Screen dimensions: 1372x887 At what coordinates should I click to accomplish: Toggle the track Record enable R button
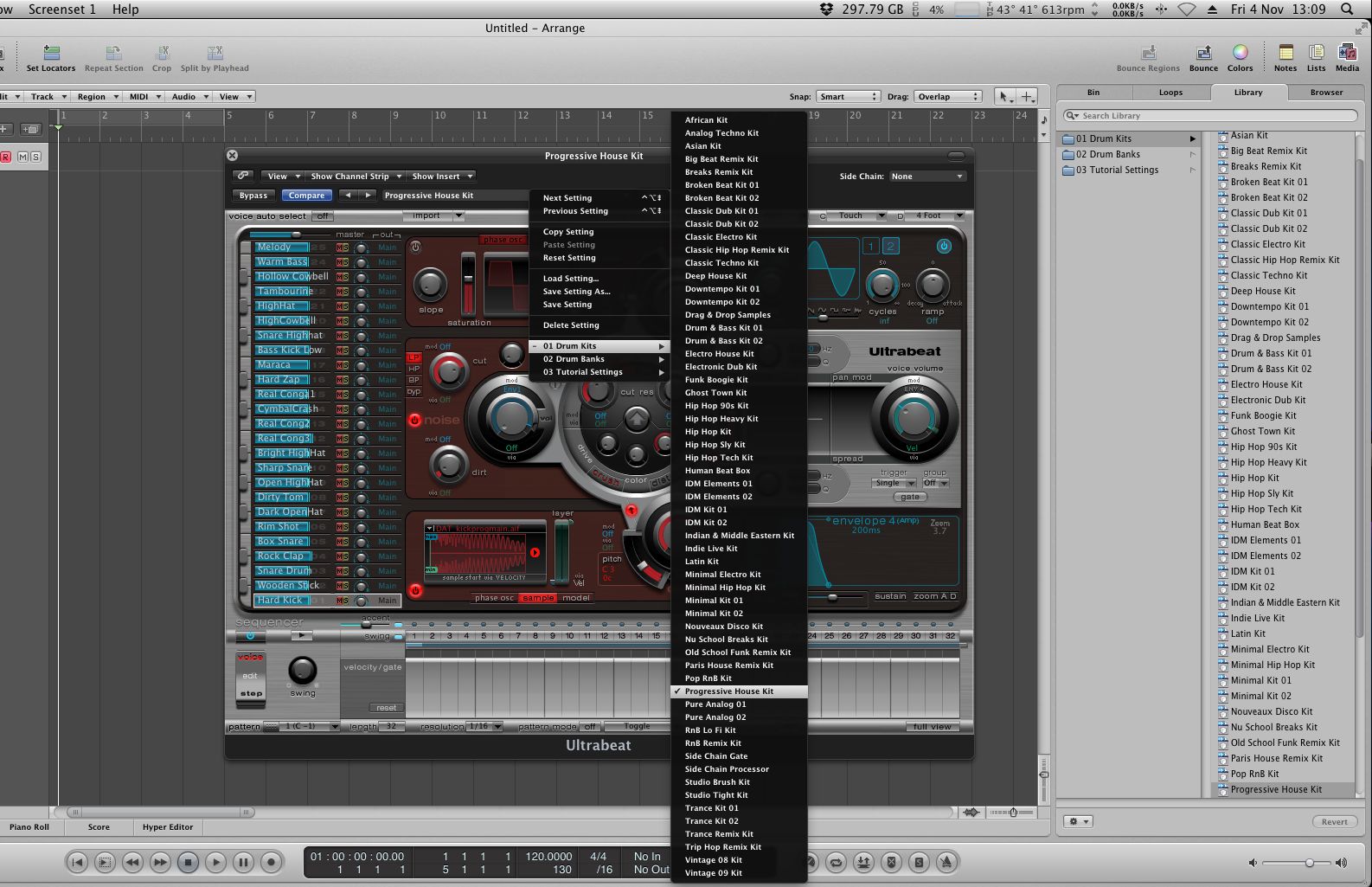[x=6, y=157]
